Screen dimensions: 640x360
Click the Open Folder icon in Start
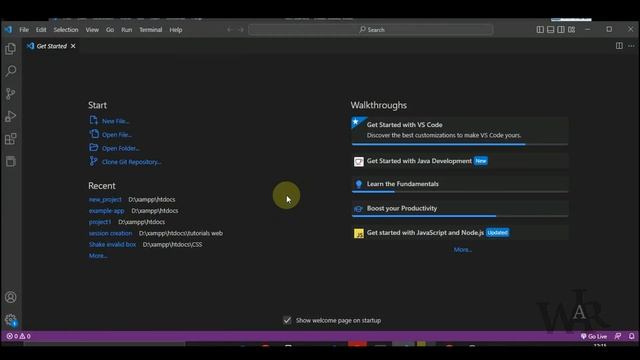(93, 147)
